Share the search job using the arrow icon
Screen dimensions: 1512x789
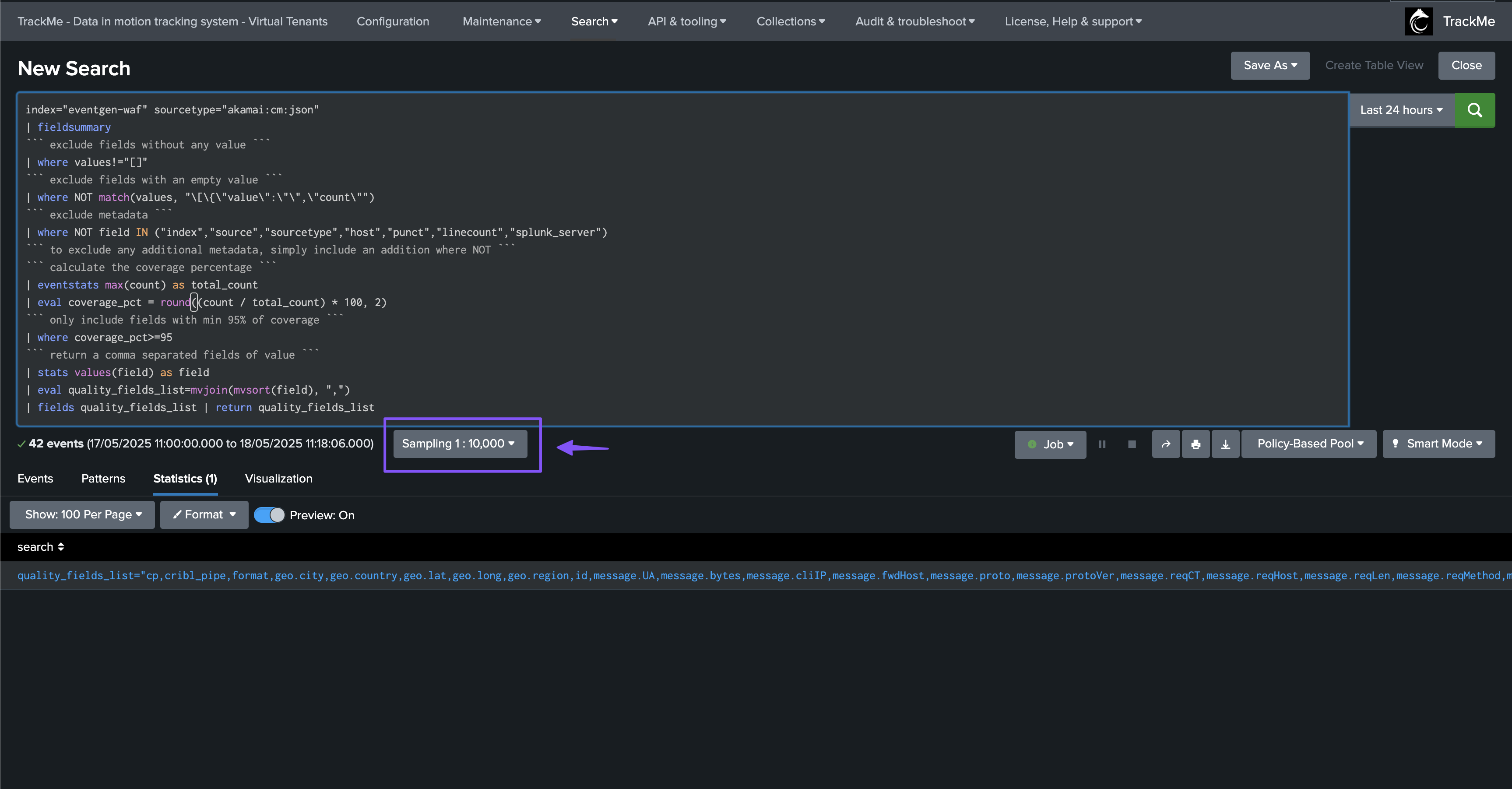pos(1166,444)
